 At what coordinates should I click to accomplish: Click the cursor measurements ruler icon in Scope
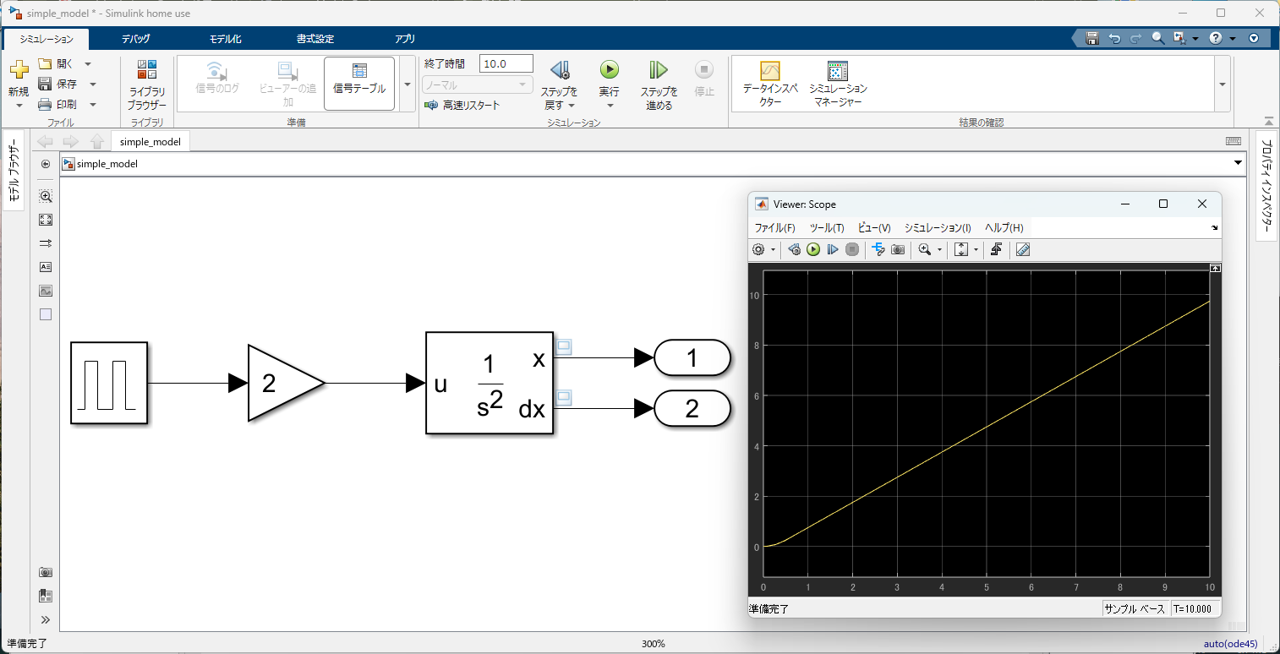(1022, 249)
